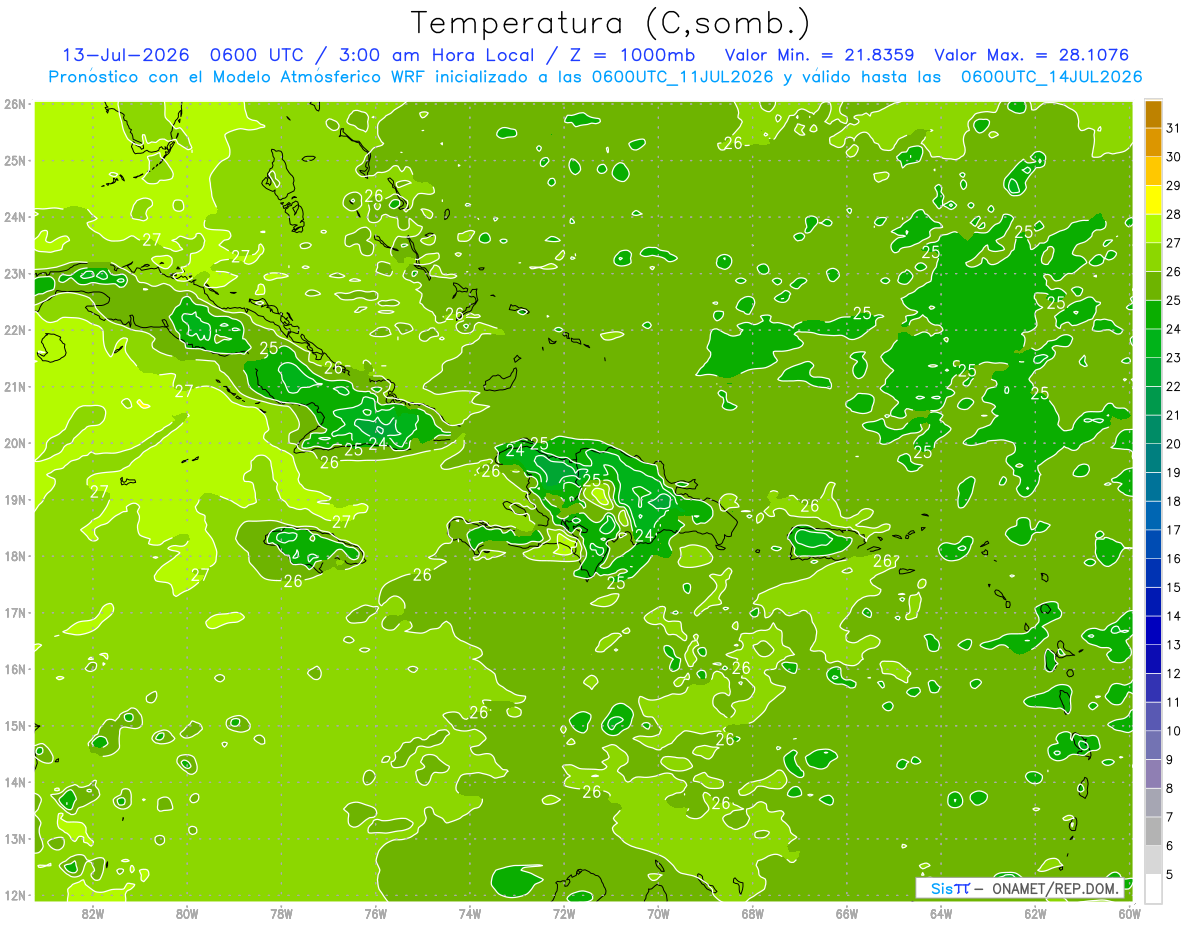Click "Valor Max. = 28.1076"
The image size is (1200, 927).
point(1032,55)
